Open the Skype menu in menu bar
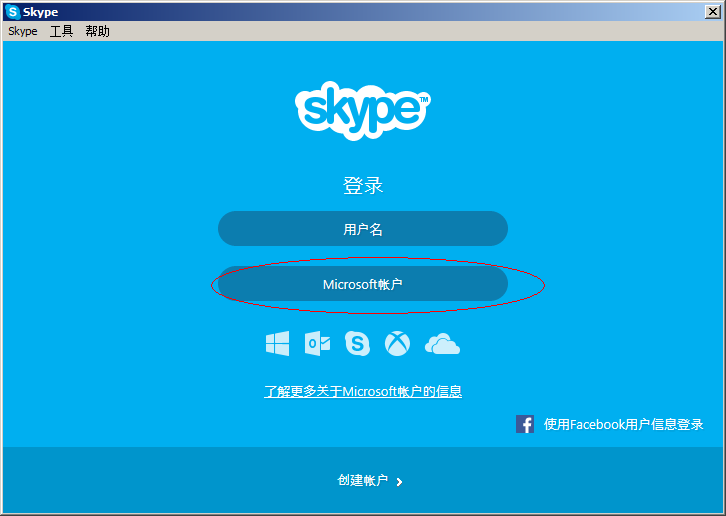Screen dimensions: 726x516 coord(23,31)
